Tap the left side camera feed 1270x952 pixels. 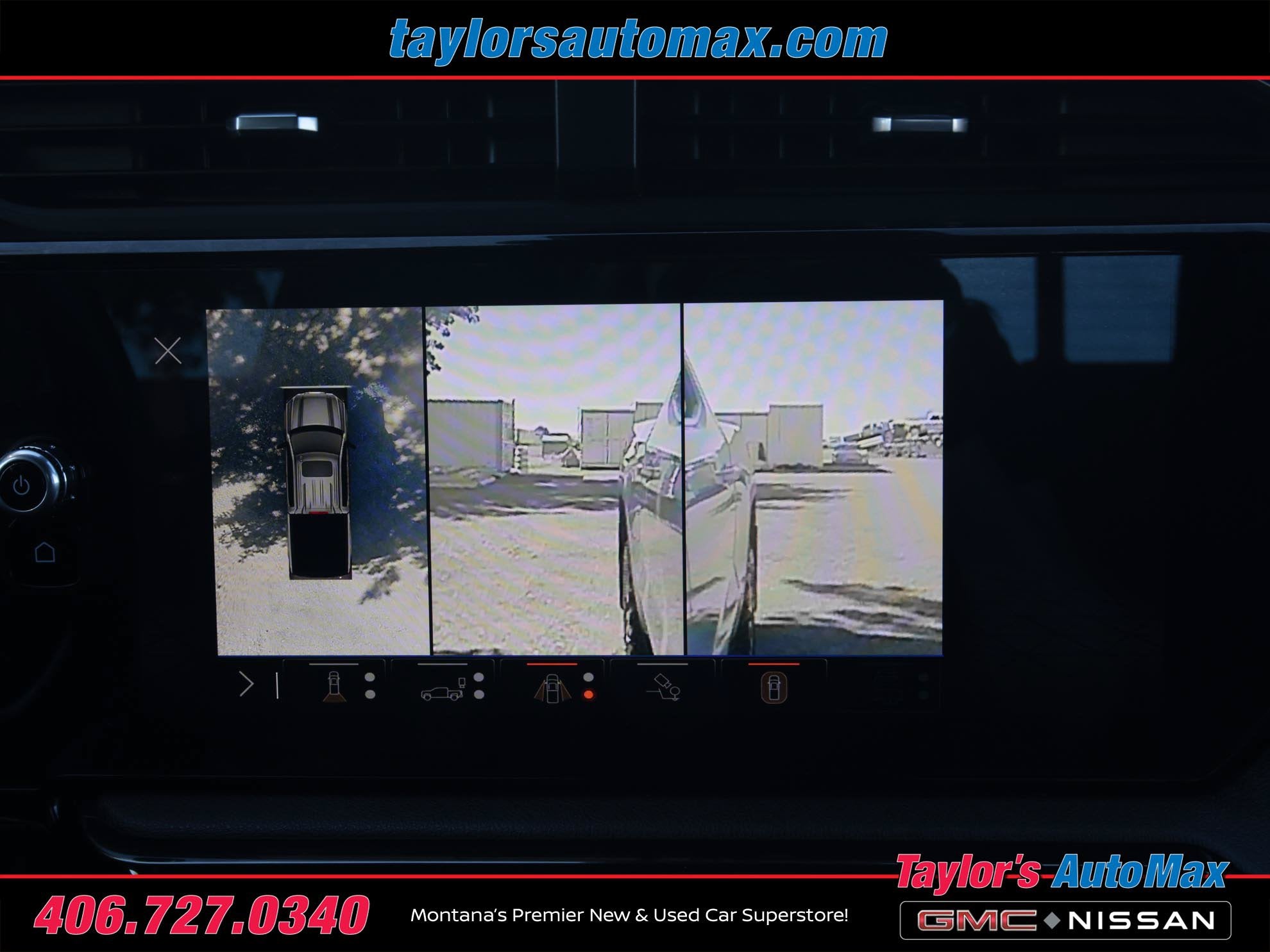554,480
